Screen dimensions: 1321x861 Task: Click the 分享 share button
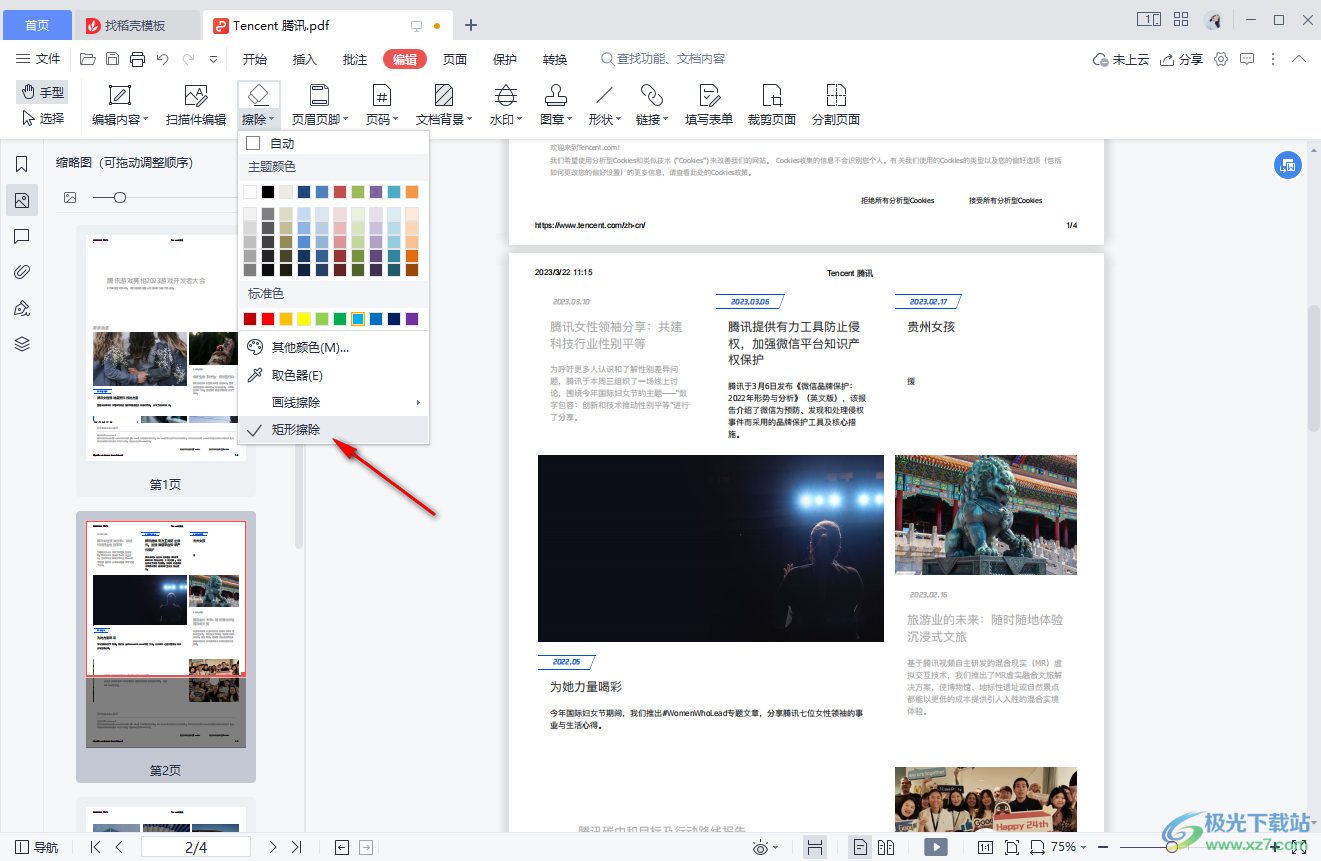point(1181,59)
